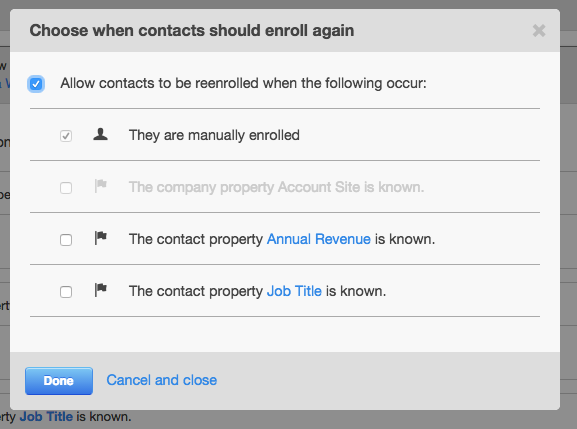
Task: Click the manually enrolled checkbox
Action: 66,136
